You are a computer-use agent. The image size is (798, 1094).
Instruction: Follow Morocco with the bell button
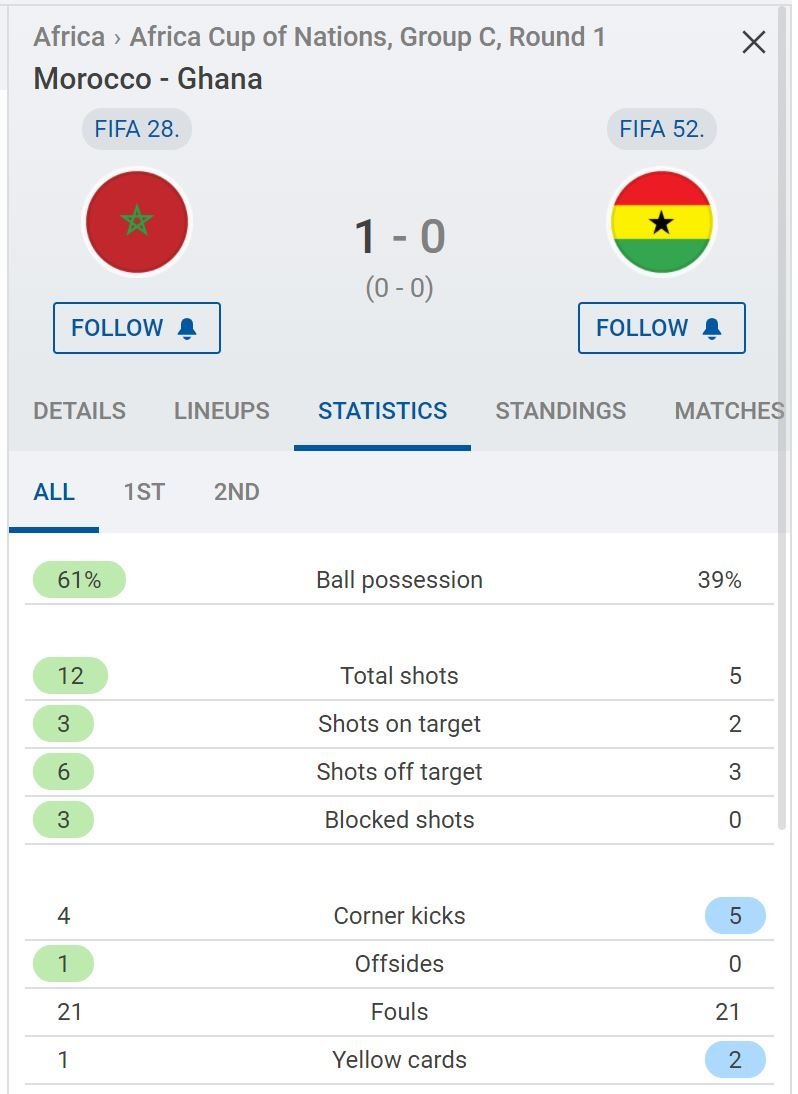coord(137,328)
